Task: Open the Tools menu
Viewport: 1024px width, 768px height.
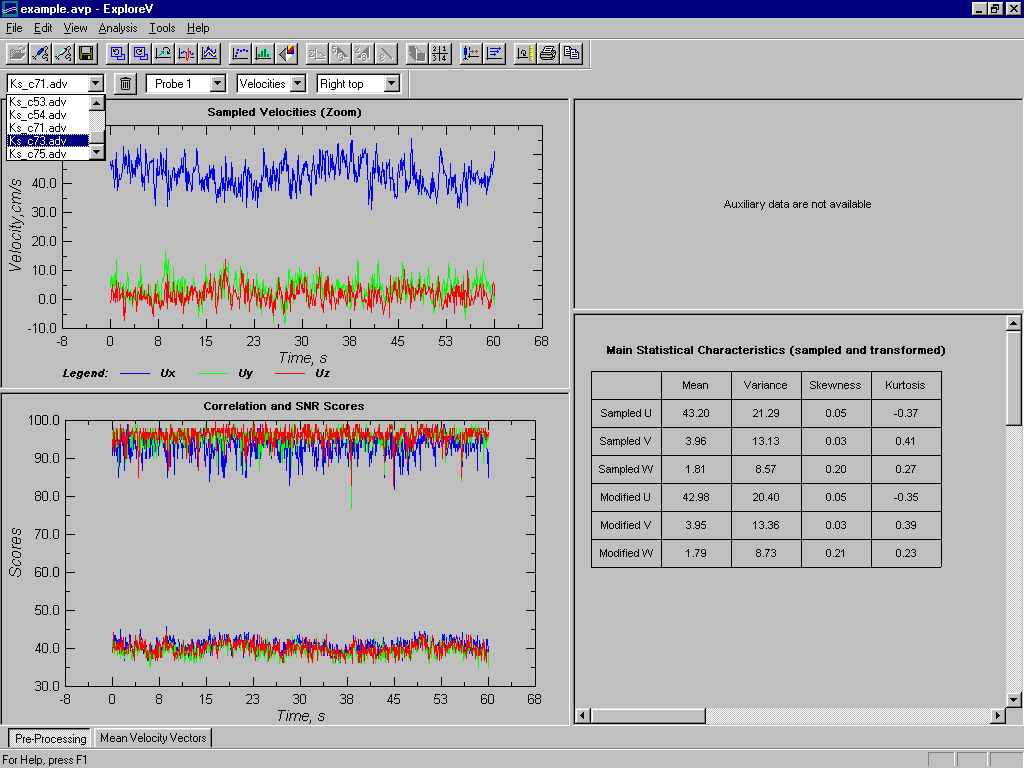Action: pyautogui.click(x=162, y=28)
